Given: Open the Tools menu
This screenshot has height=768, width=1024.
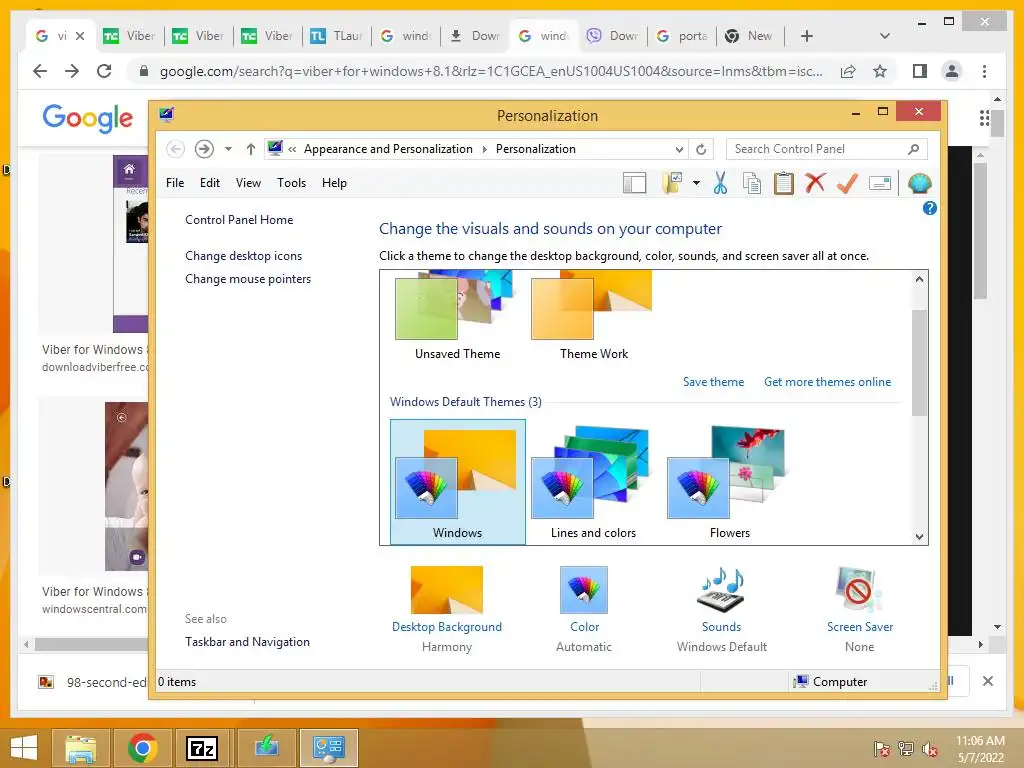Looking at the screenshot, I should pos(291,183).
